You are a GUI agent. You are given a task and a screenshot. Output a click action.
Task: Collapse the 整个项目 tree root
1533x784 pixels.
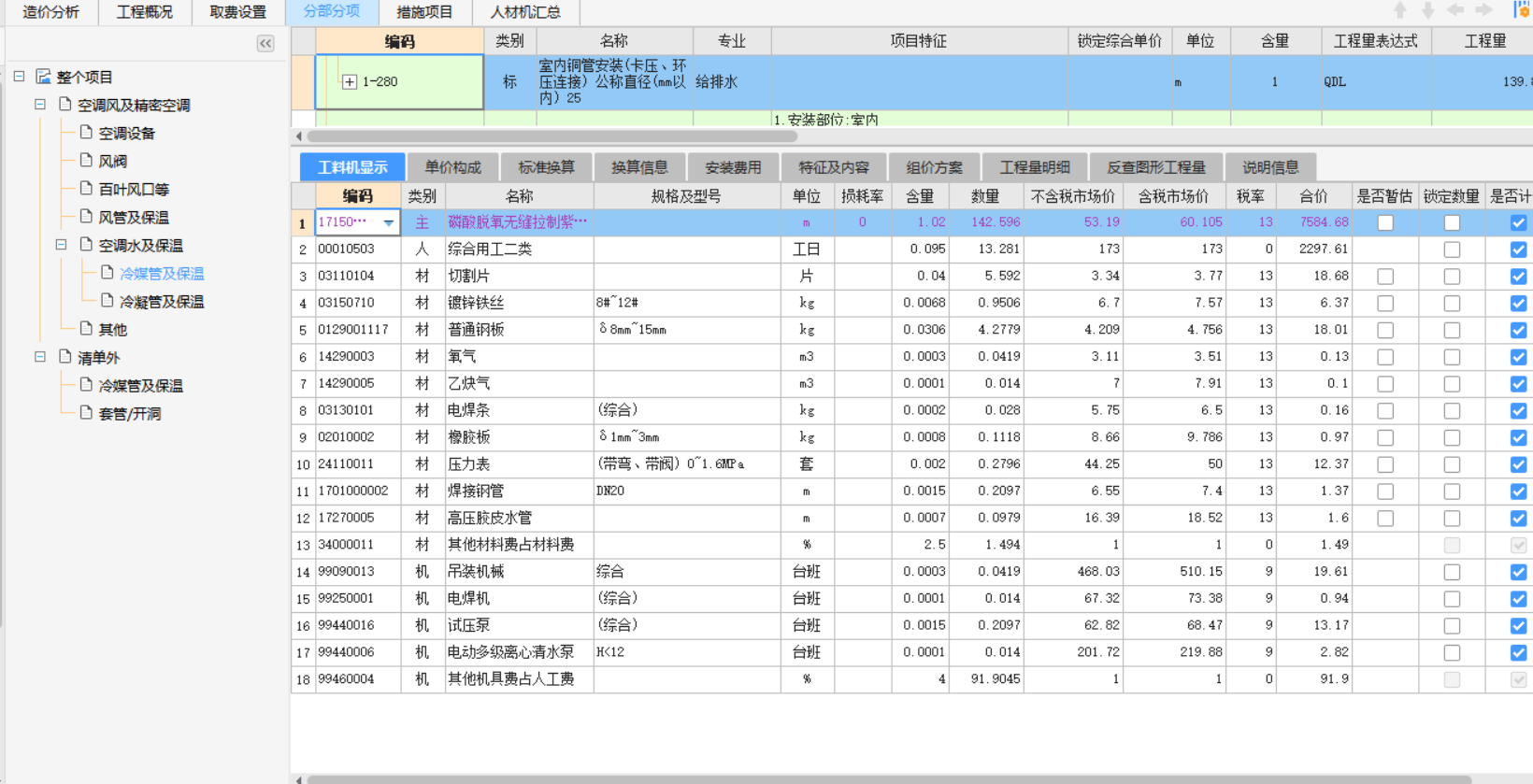19,77
